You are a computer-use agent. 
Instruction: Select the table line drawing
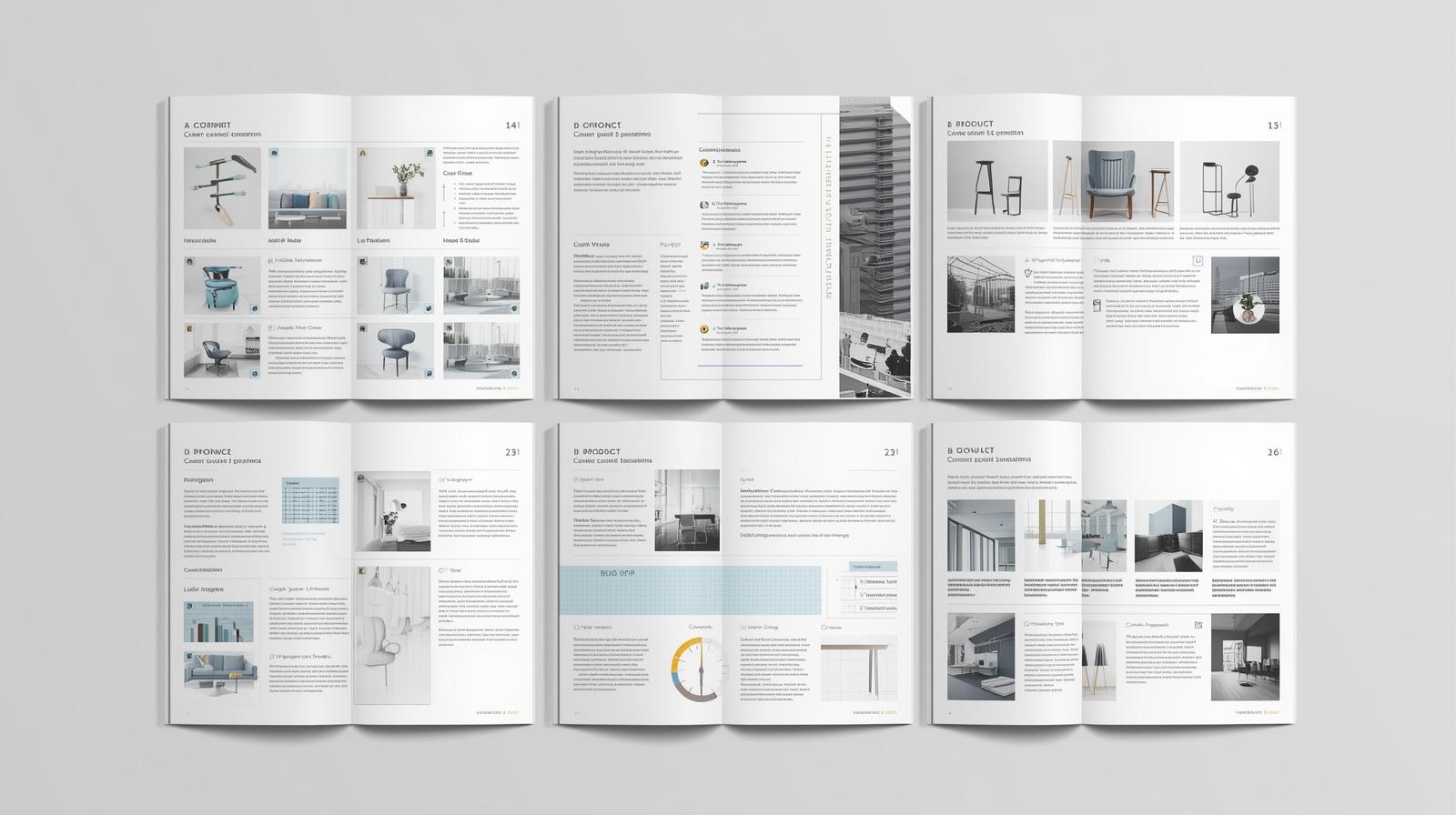coord(858,669)
